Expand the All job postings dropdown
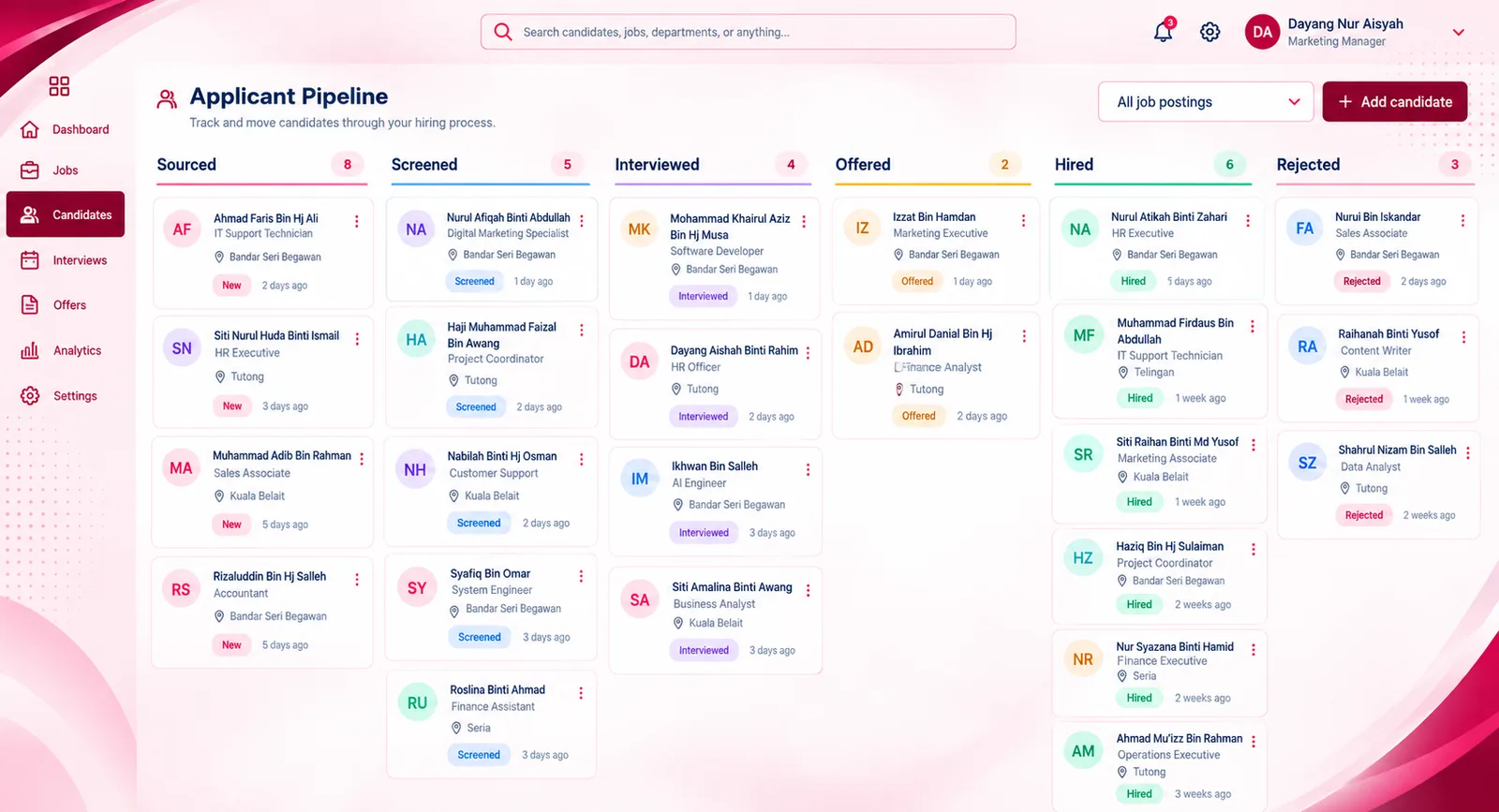This screenshot has height=812, width=1499. [x=1204, y=102]
